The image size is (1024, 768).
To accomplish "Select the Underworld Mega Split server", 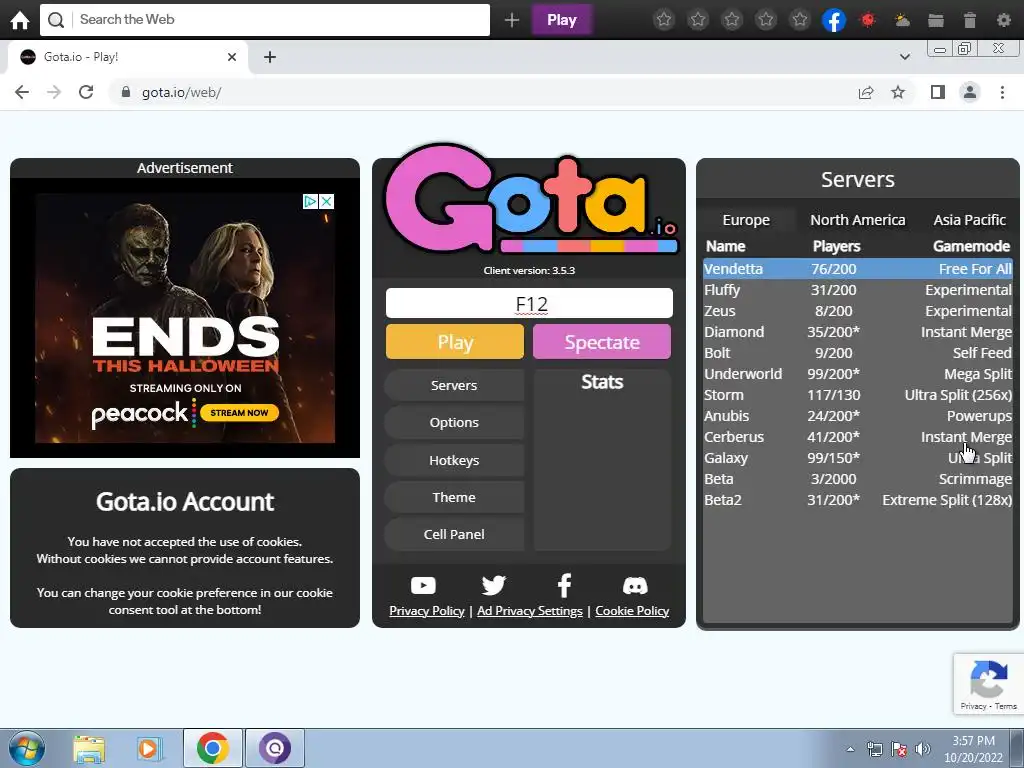I will [857, 374].
